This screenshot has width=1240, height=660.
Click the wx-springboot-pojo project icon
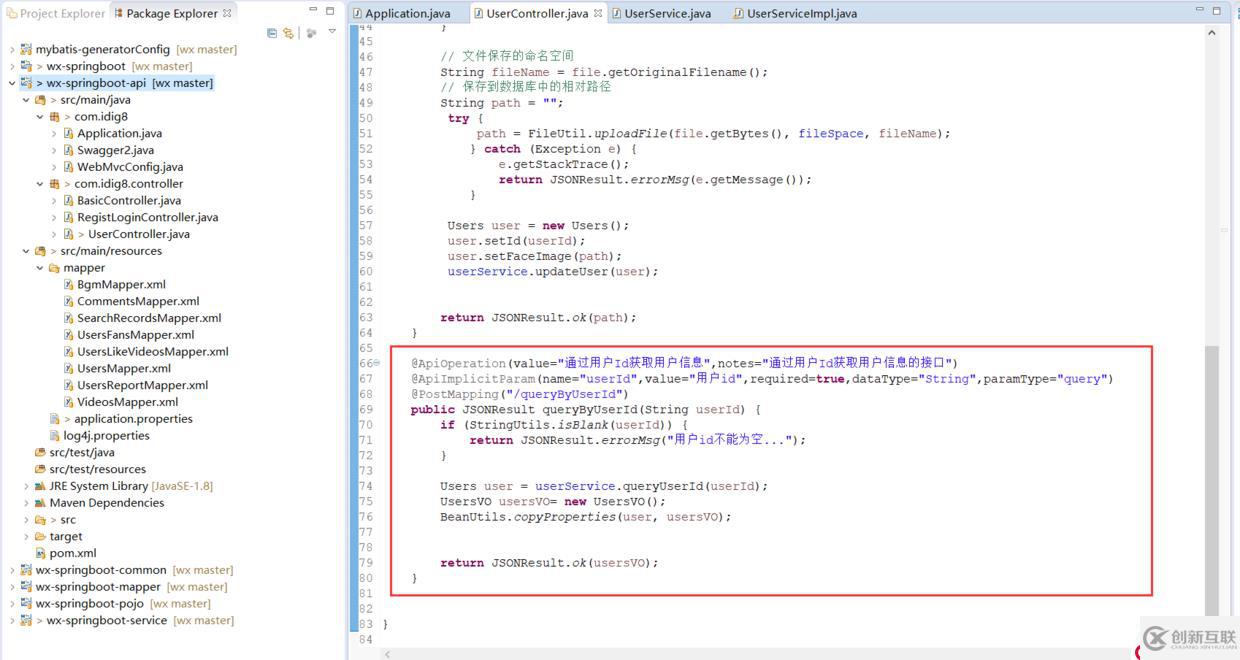(26, 603)
